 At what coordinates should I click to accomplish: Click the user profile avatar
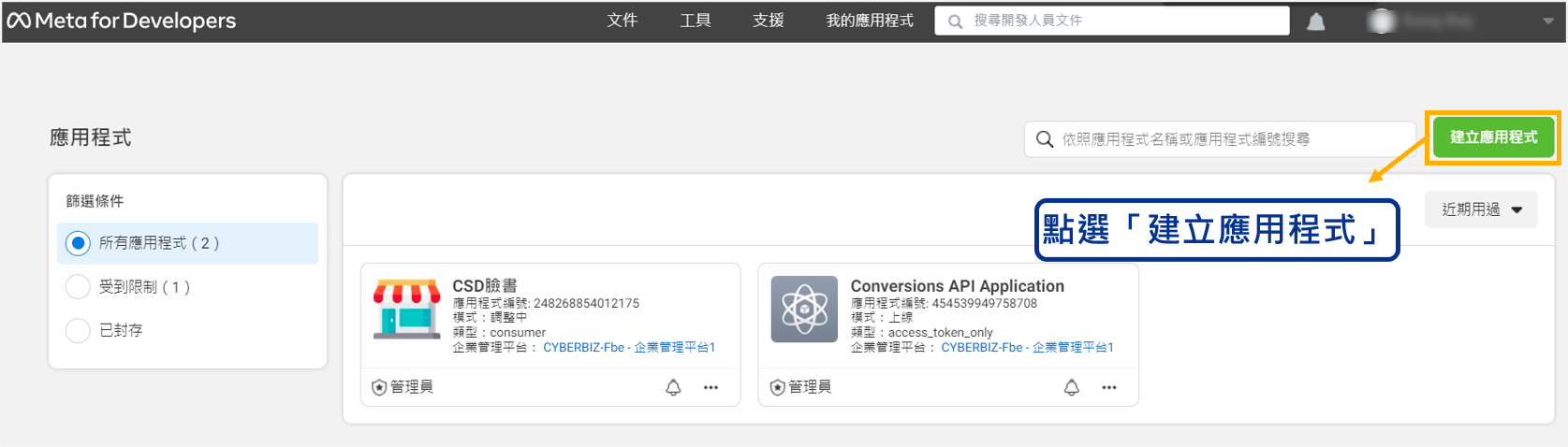(1382, 22)
